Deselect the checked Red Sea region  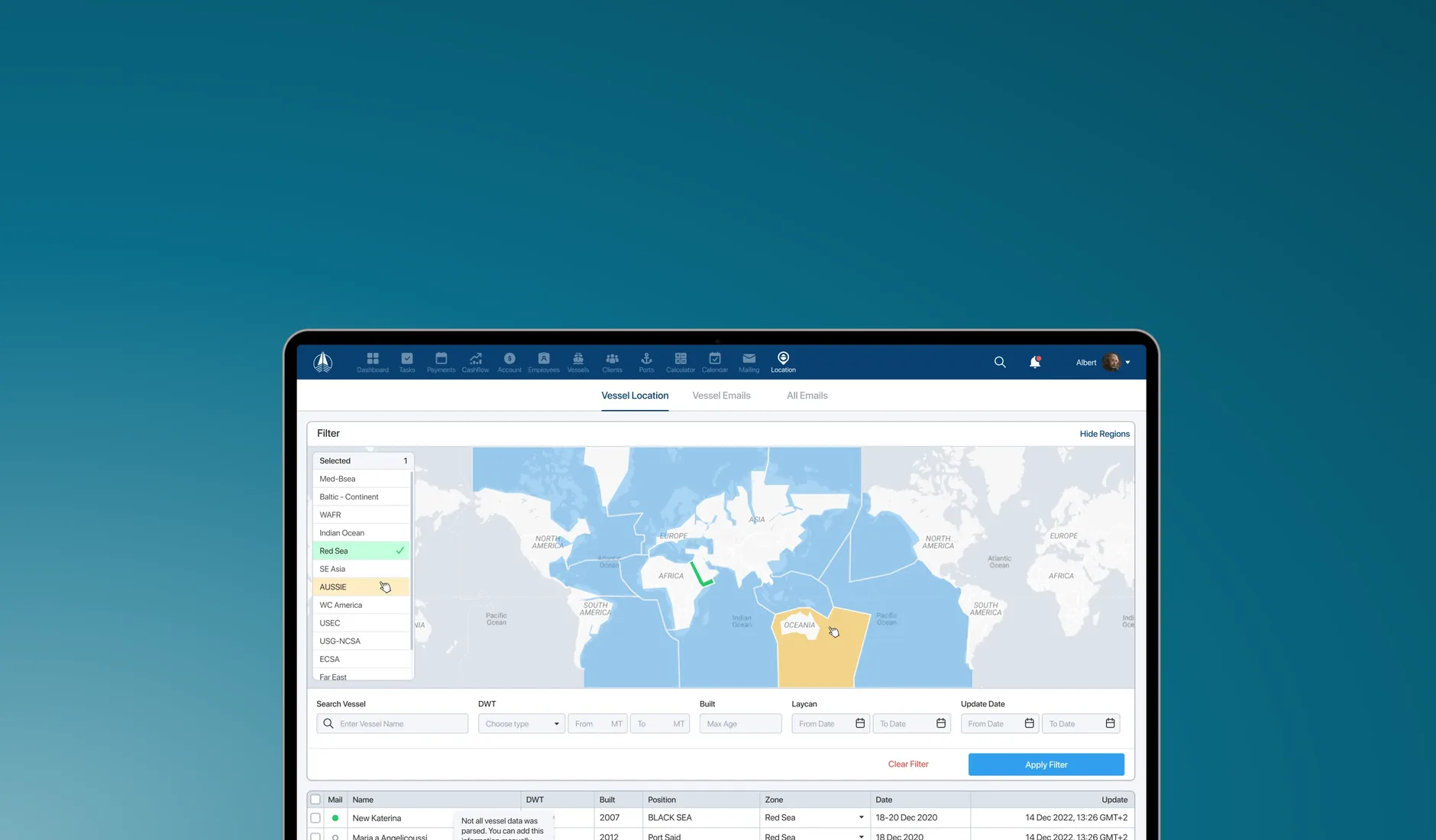point(361,551)
